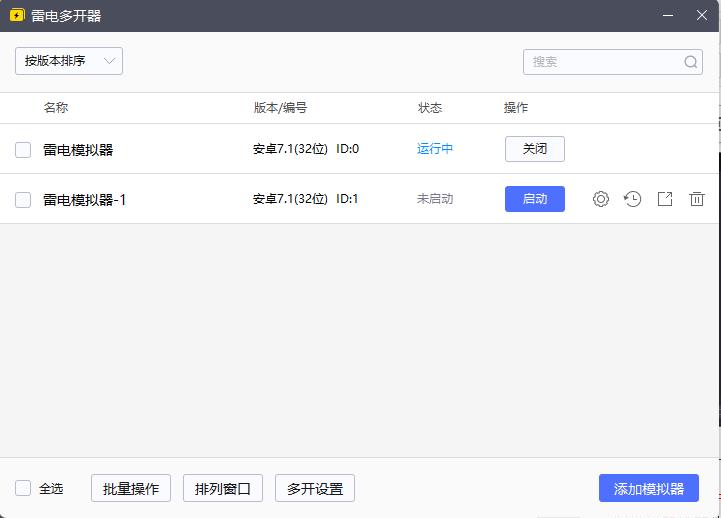Enable the 全选 select-all checkbox
Screen dimensions: 721x518
click(23, 488)
